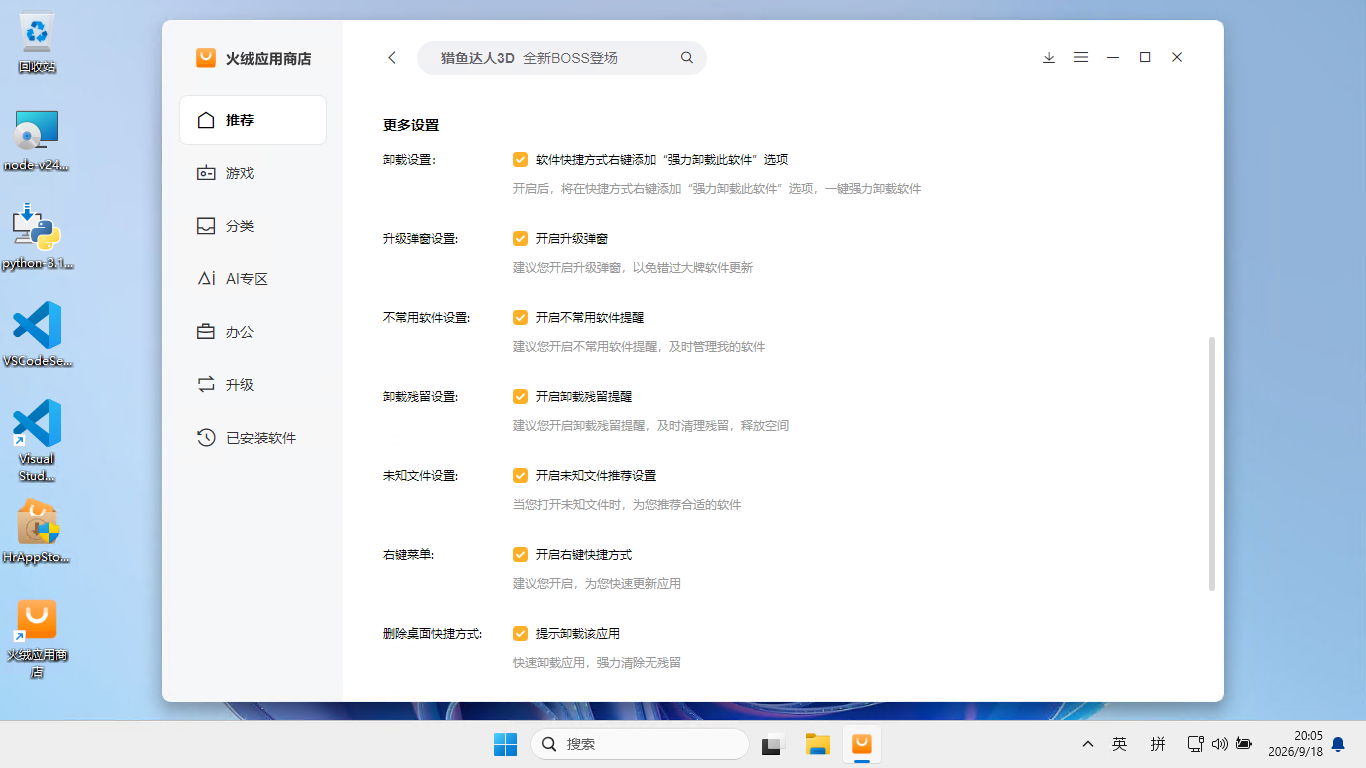Click hint 建议您开启，为您快速更新应用
Viewport: 1366px width, 768px height.
597,584
